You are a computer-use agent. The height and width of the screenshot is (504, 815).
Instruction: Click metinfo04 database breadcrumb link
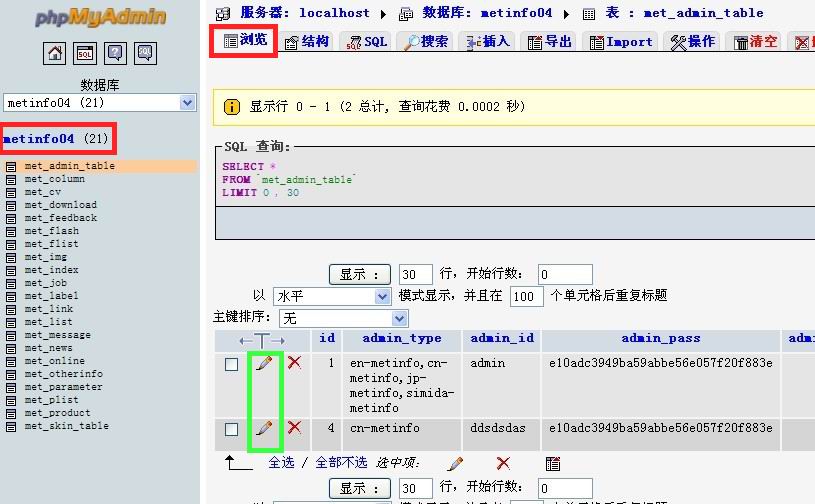coord(516,13)
